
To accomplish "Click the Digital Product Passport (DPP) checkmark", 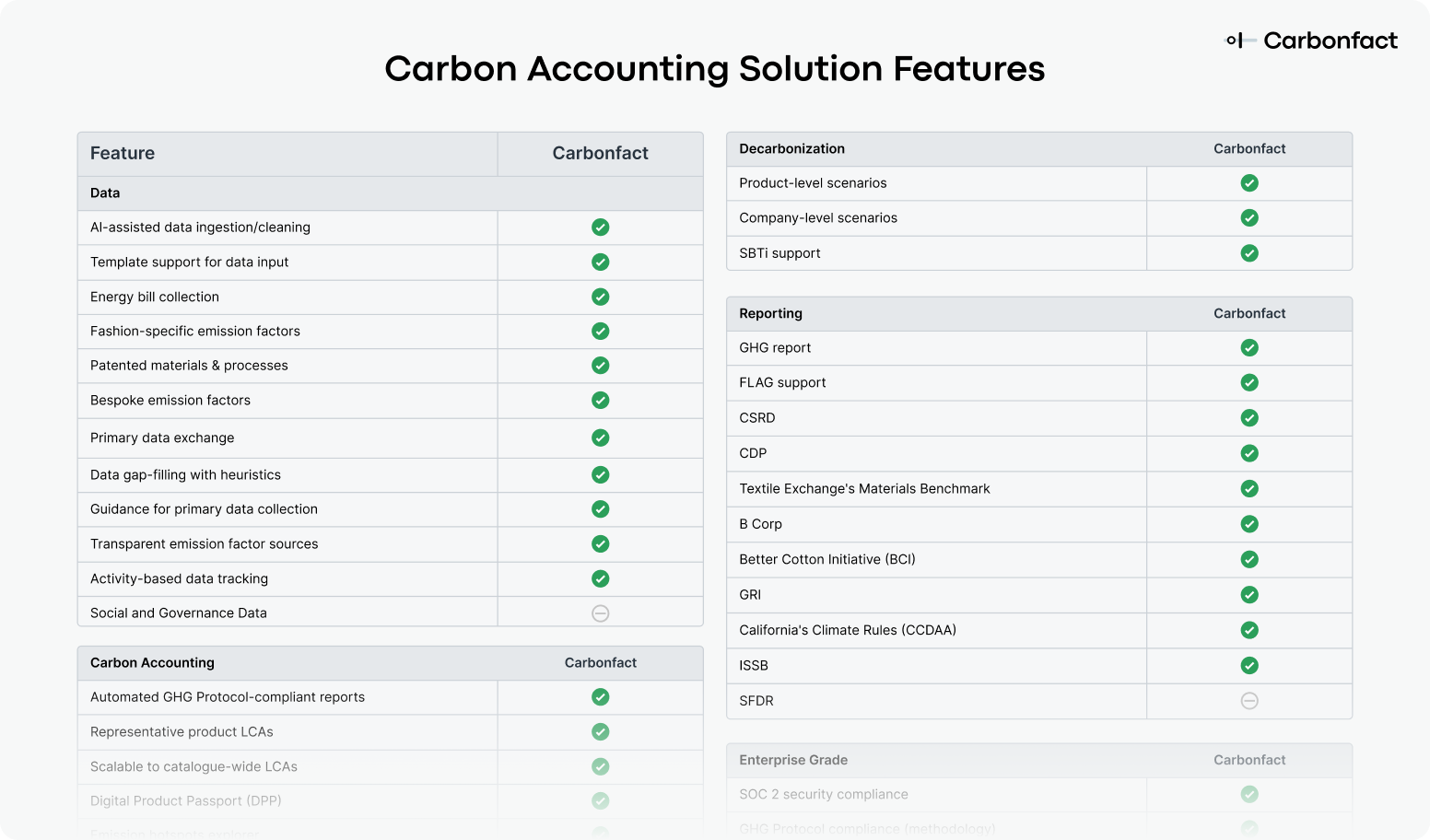I will point(601,801).
